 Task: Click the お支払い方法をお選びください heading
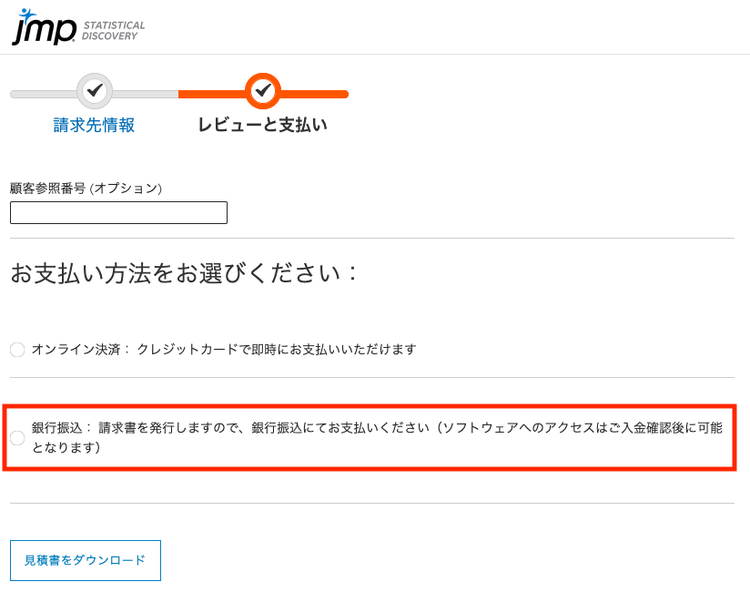[x=184, y=273]
